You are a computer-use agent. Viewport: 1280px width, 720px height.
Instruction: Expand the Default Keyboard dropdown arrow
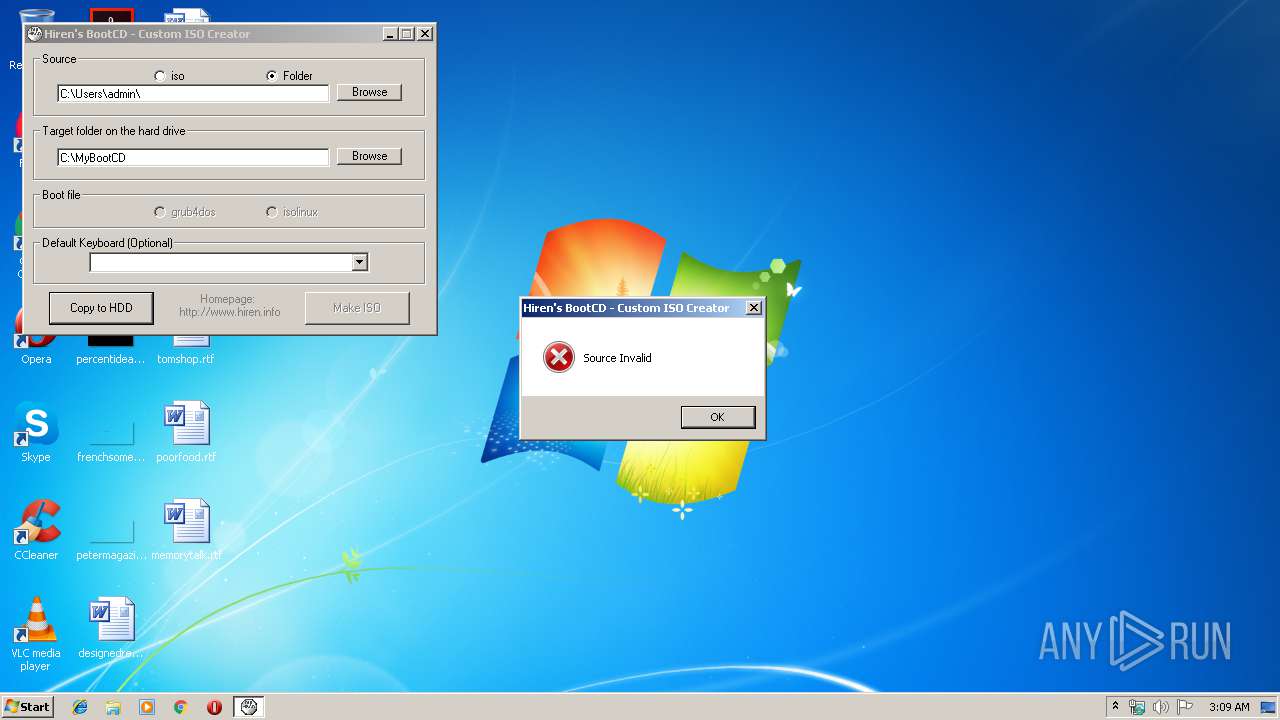tap(359, 263)
